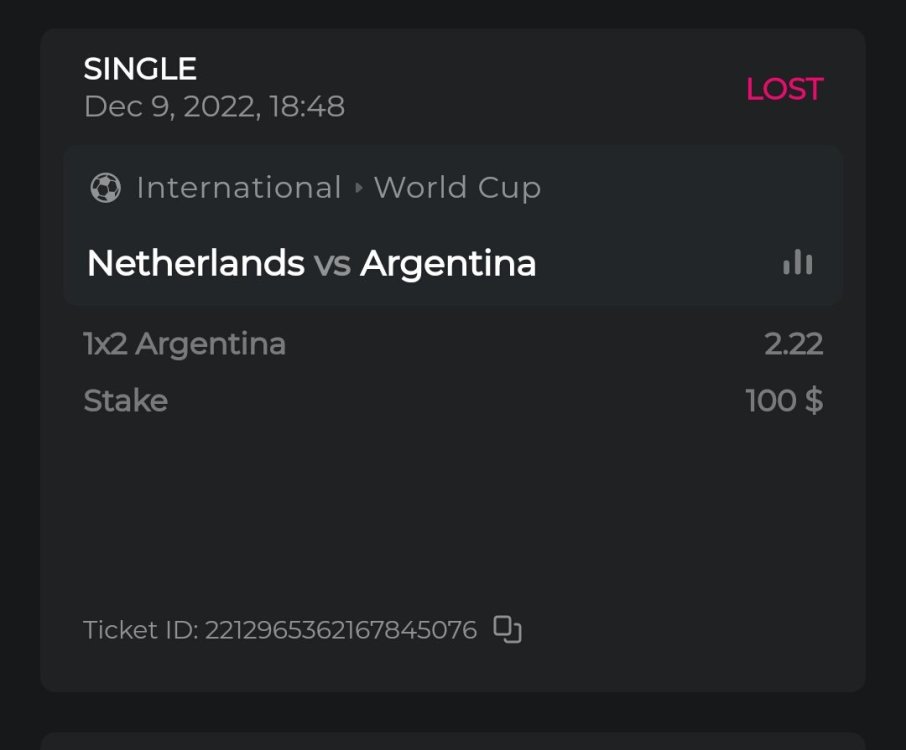Viewport: 906px width, 750px height.
Task: Select the Netherlands team name
Action: pyautogui.click(x=195, y=263)
